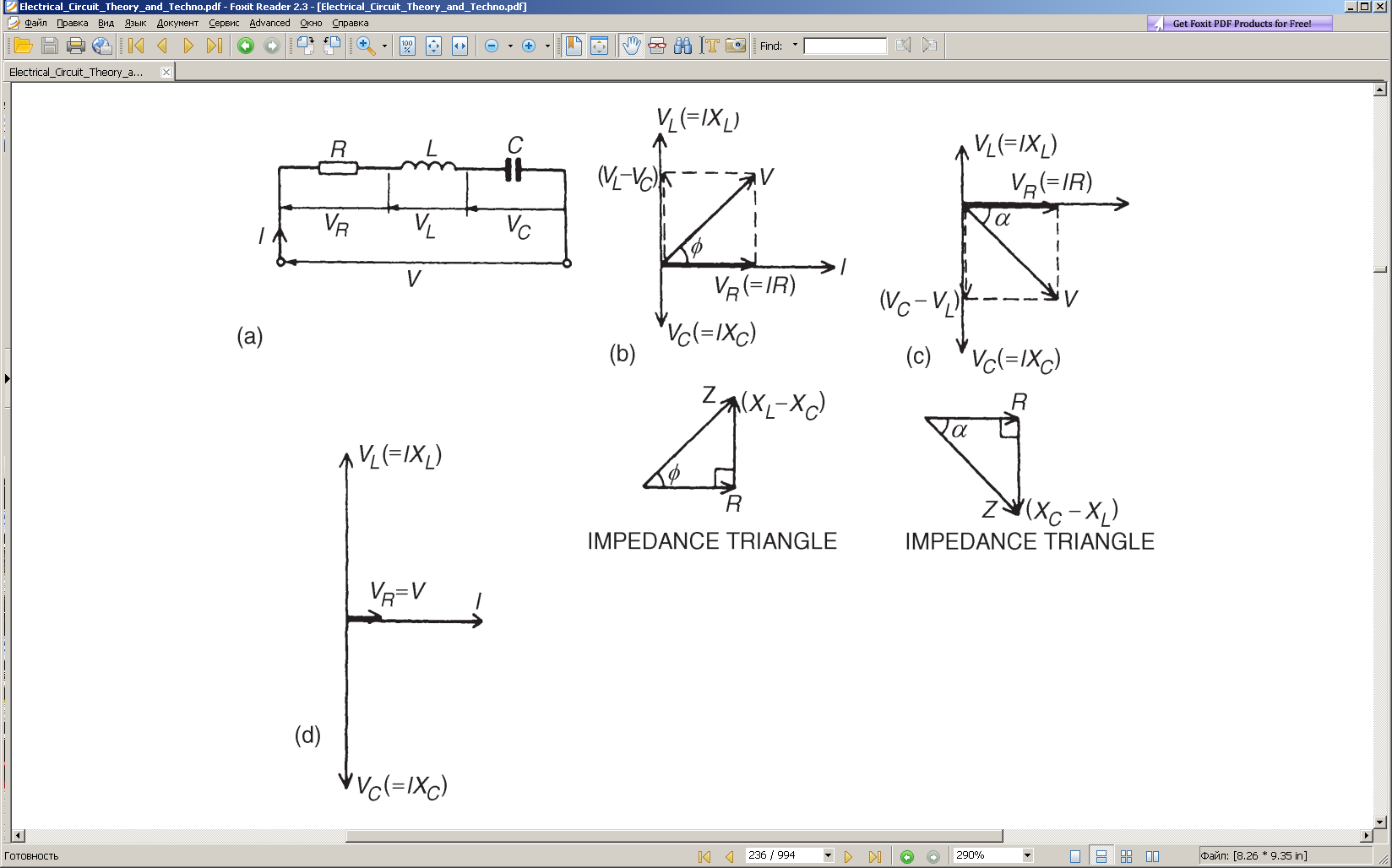The width and height of the screenshot is (1392, 868).
Task: Click vertical scrollbar up arrow
Action: coord(1380,90)
